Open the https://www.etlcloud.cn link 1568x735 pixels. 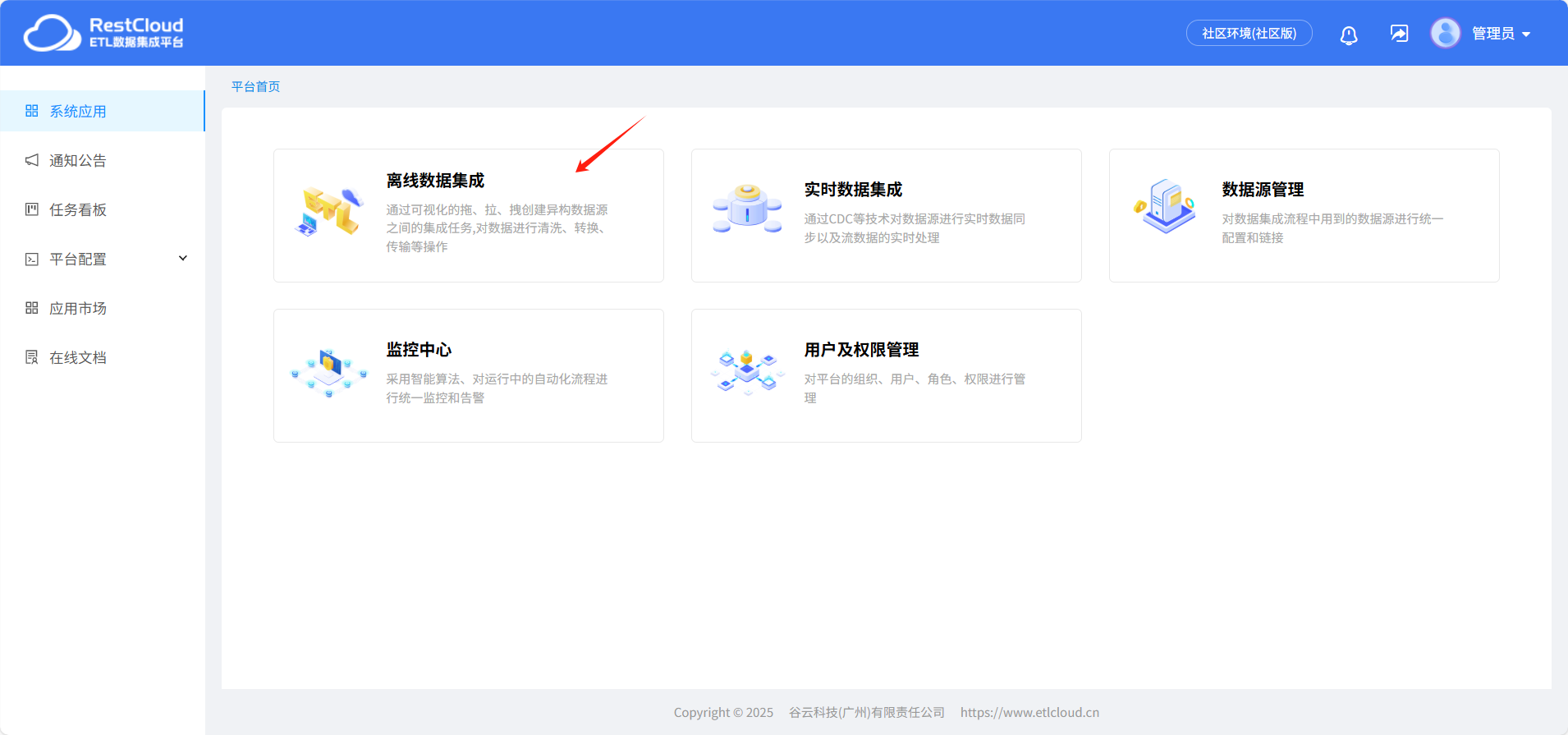(x=1029, y=712)
